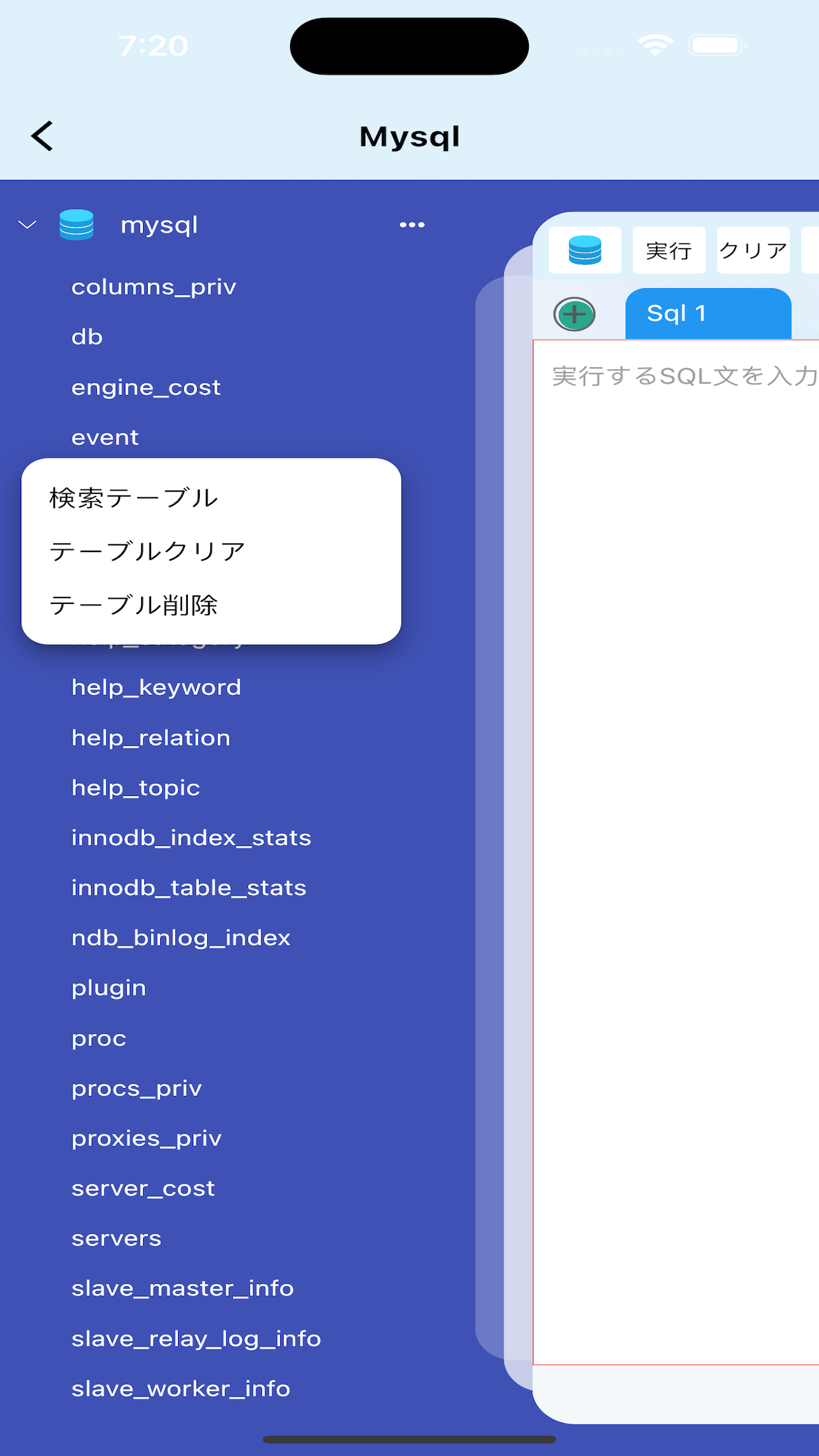The image size is (819, 1456).
Task: Open the help_relation table
Action: coord(151,737)
